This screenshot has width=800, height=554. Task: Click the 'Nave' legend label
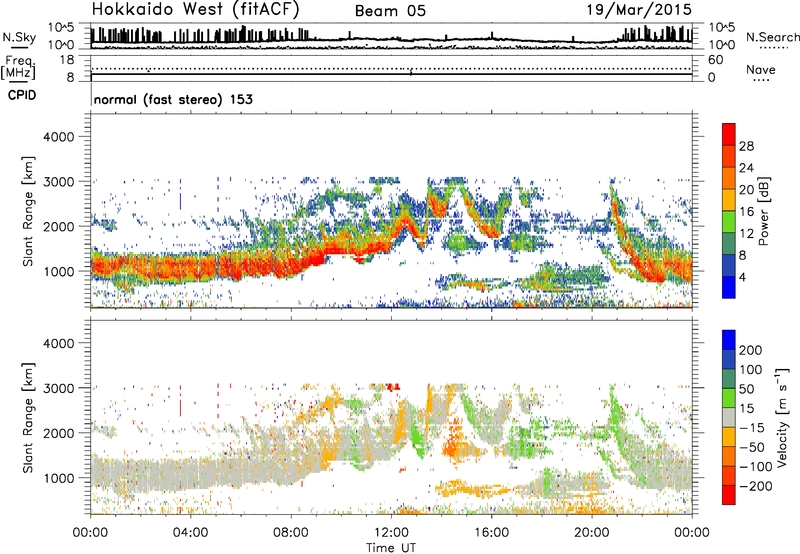click(x=761, y=70)
